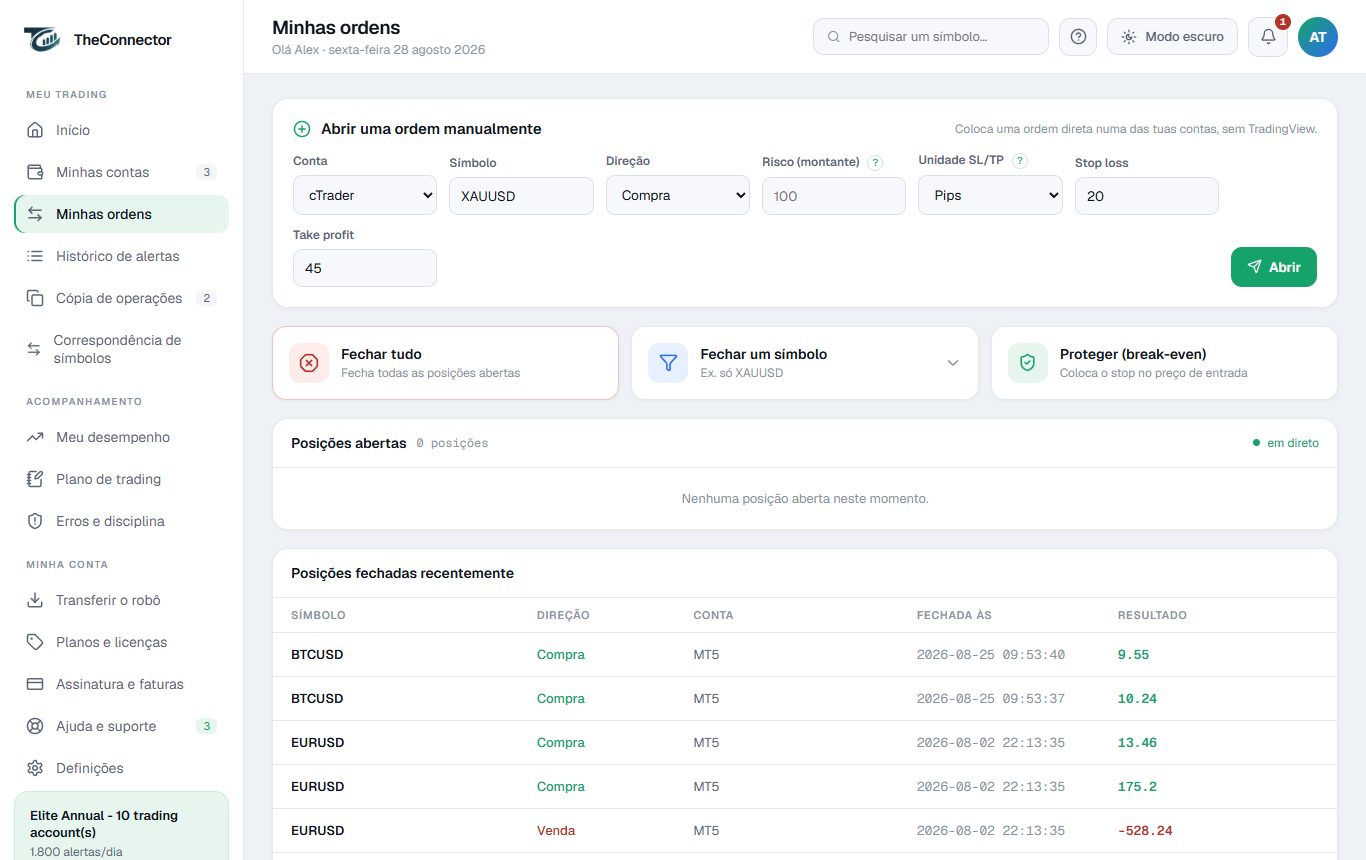Click the Fechar um símbolo funnel icon
Screen dimensions: 1366x860
pos(668,363)
